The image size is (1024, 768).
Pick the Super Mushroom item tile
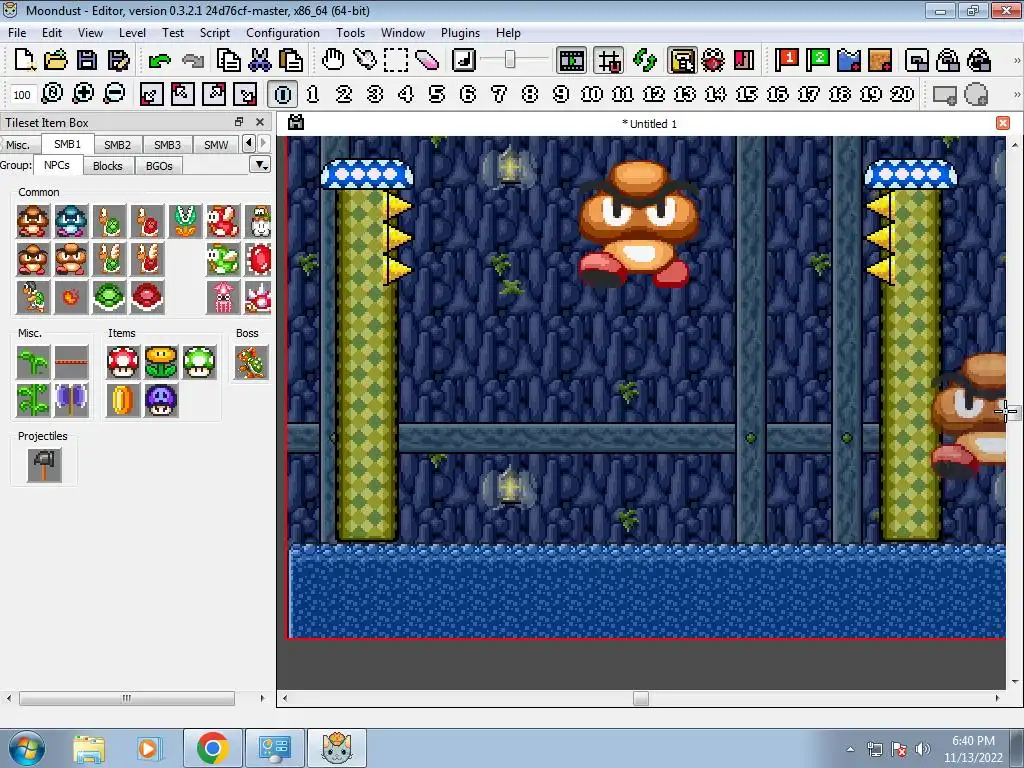click(123, 362)
